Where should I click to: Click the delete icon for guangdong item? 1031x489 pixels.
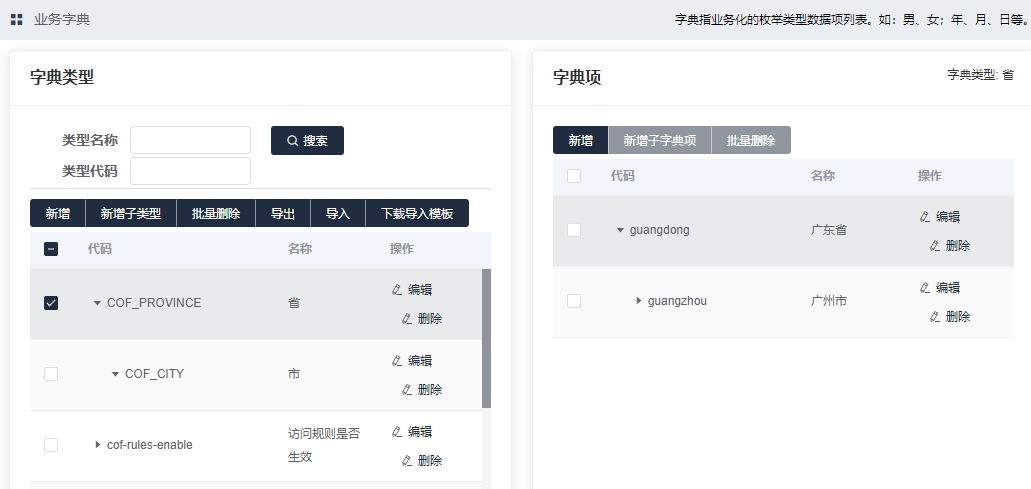[935, 246]
